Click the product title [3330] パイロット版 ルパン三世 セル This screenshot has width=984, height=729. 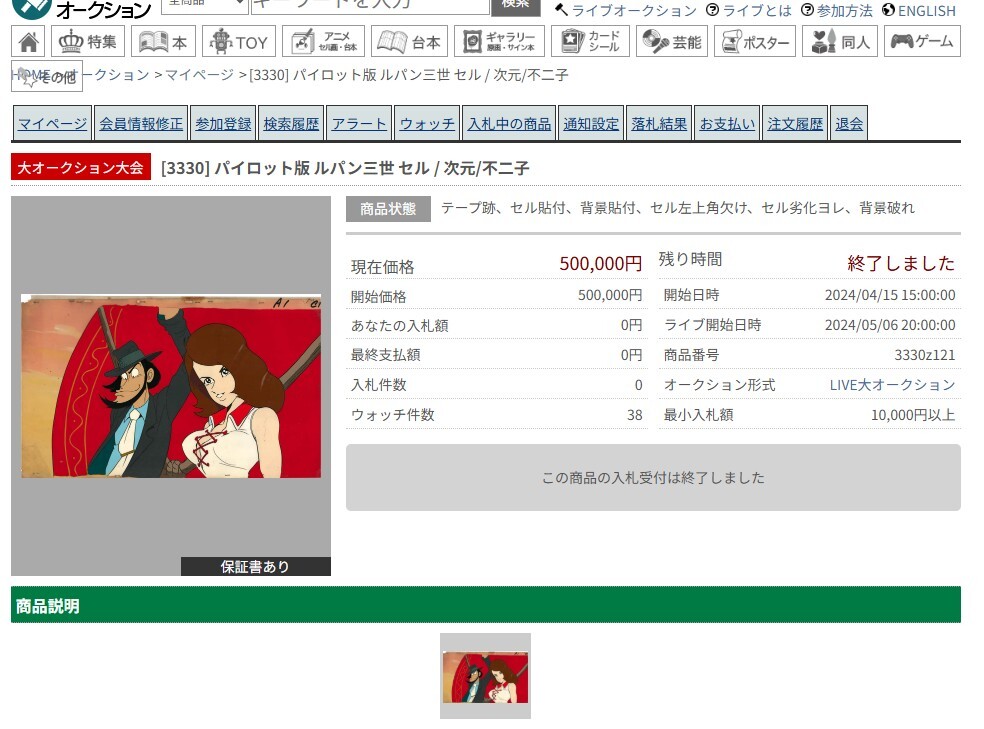pyautogui.click(x=345, y=168)
